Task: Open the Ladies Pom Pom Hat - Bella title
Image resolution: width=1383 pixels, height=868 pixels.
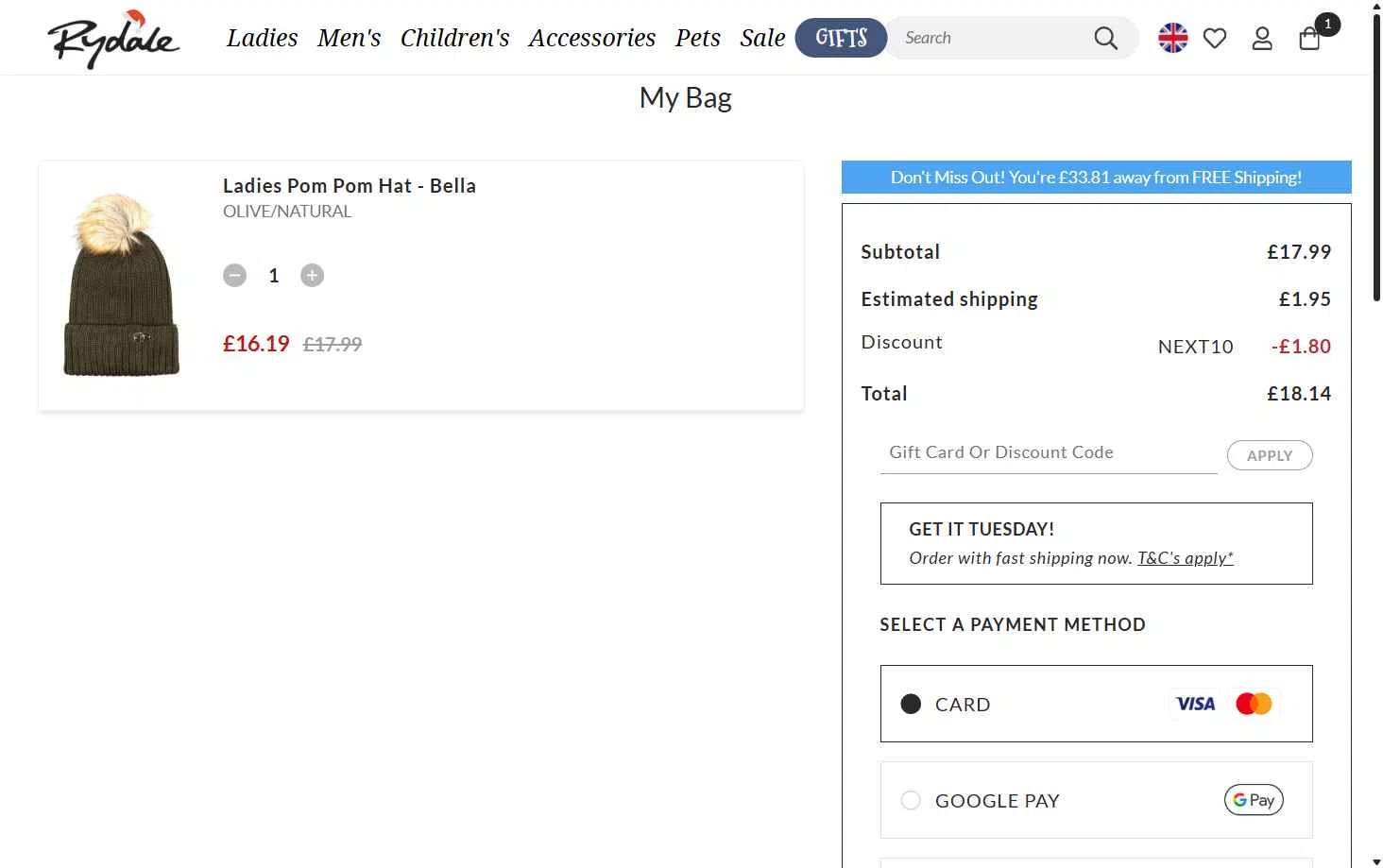Action: (x=350, y=186)
